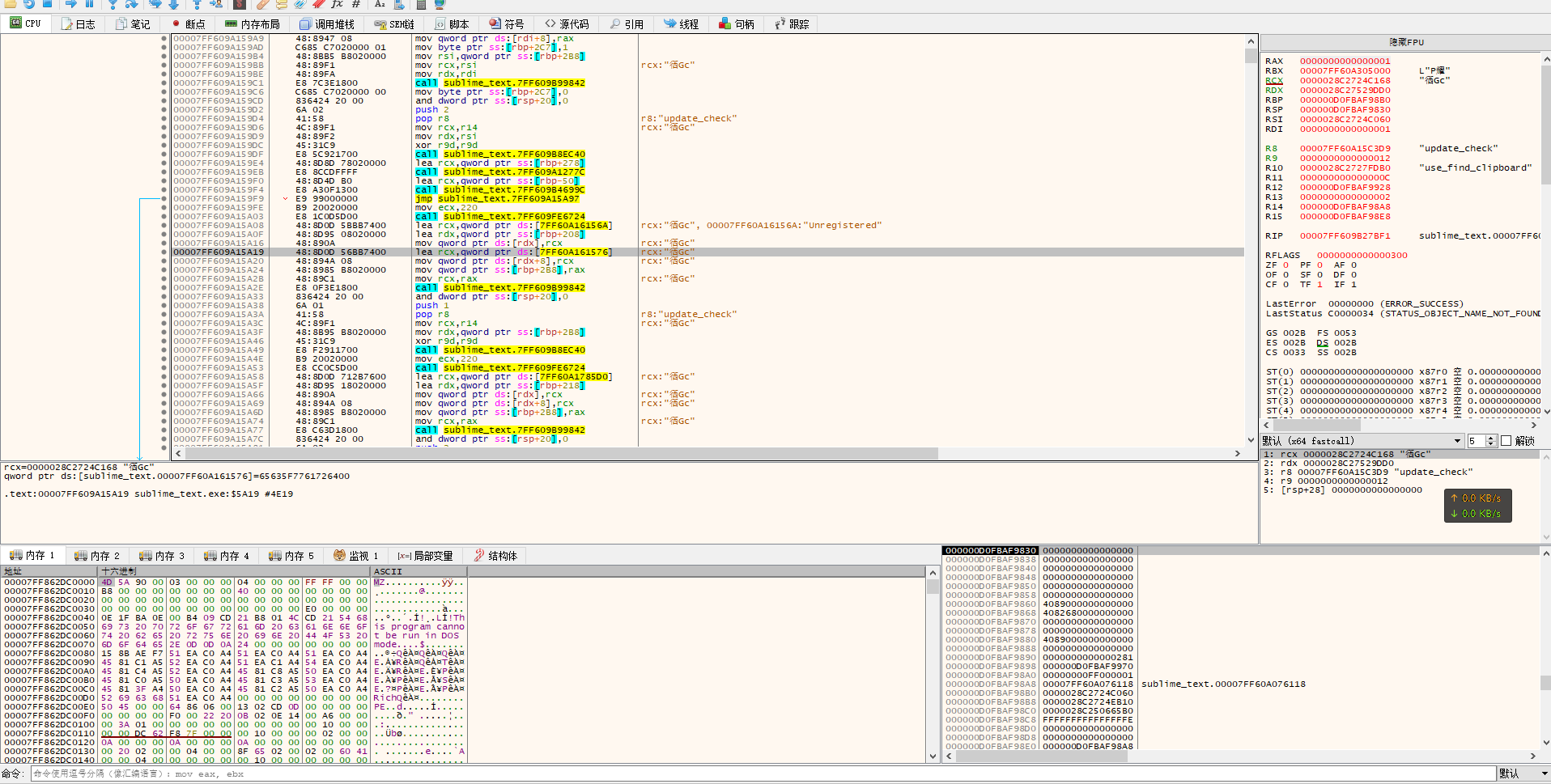Image resolution: width=1551 pixels, height=784 pixels.
Task: Open the 内存布局 memory map tab
Action: (252, 24)
